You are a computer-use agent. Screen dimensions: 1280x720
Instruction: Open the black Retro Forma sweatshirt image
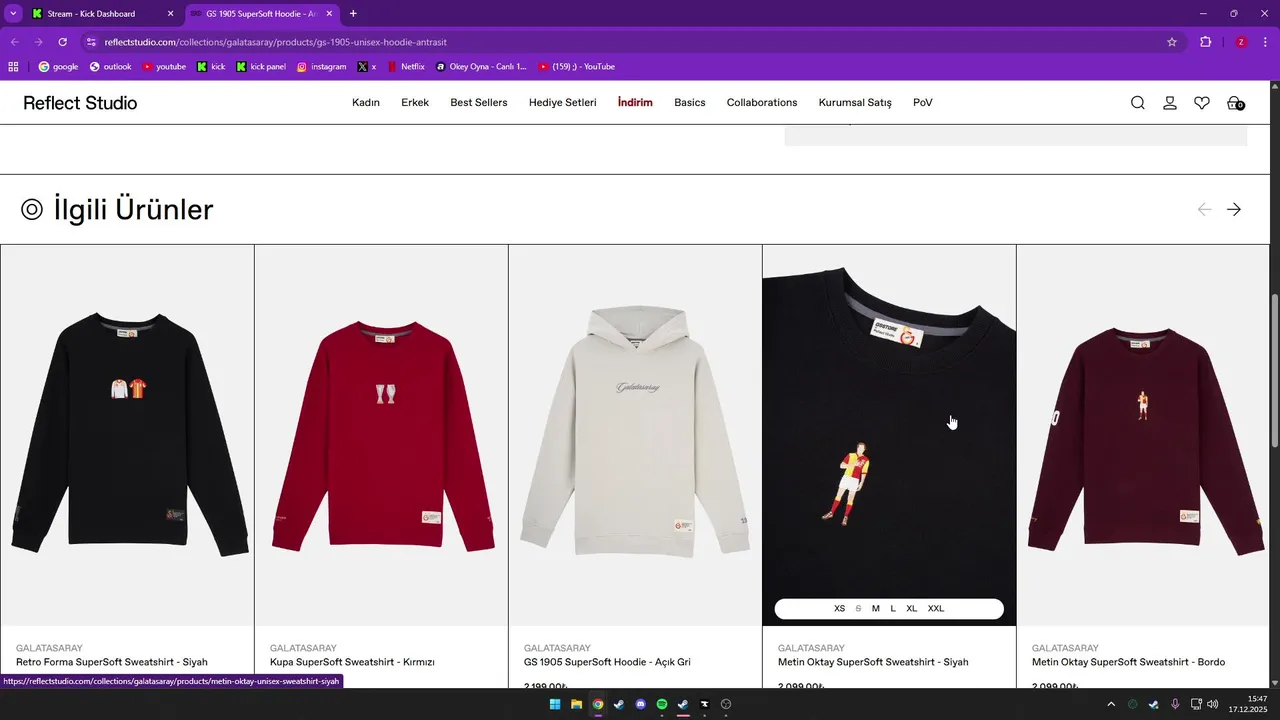(127, 435)
